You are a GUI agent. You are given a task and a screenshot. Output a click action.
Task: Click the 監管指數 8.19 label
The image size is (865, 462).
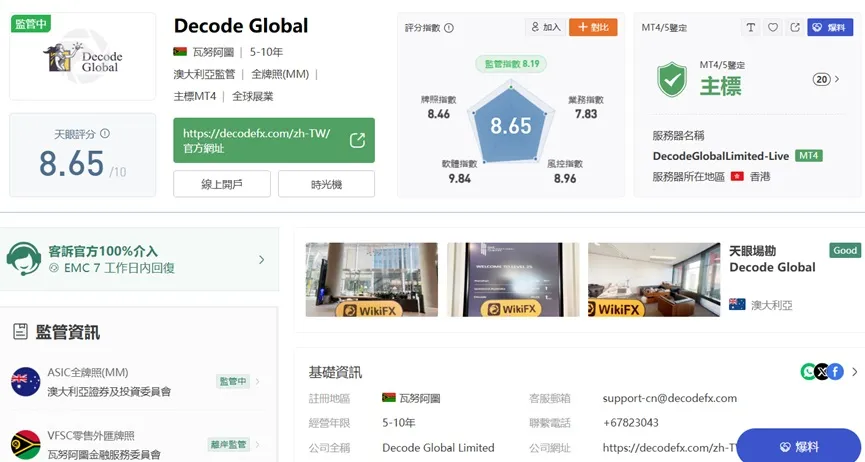pos(511,64)
